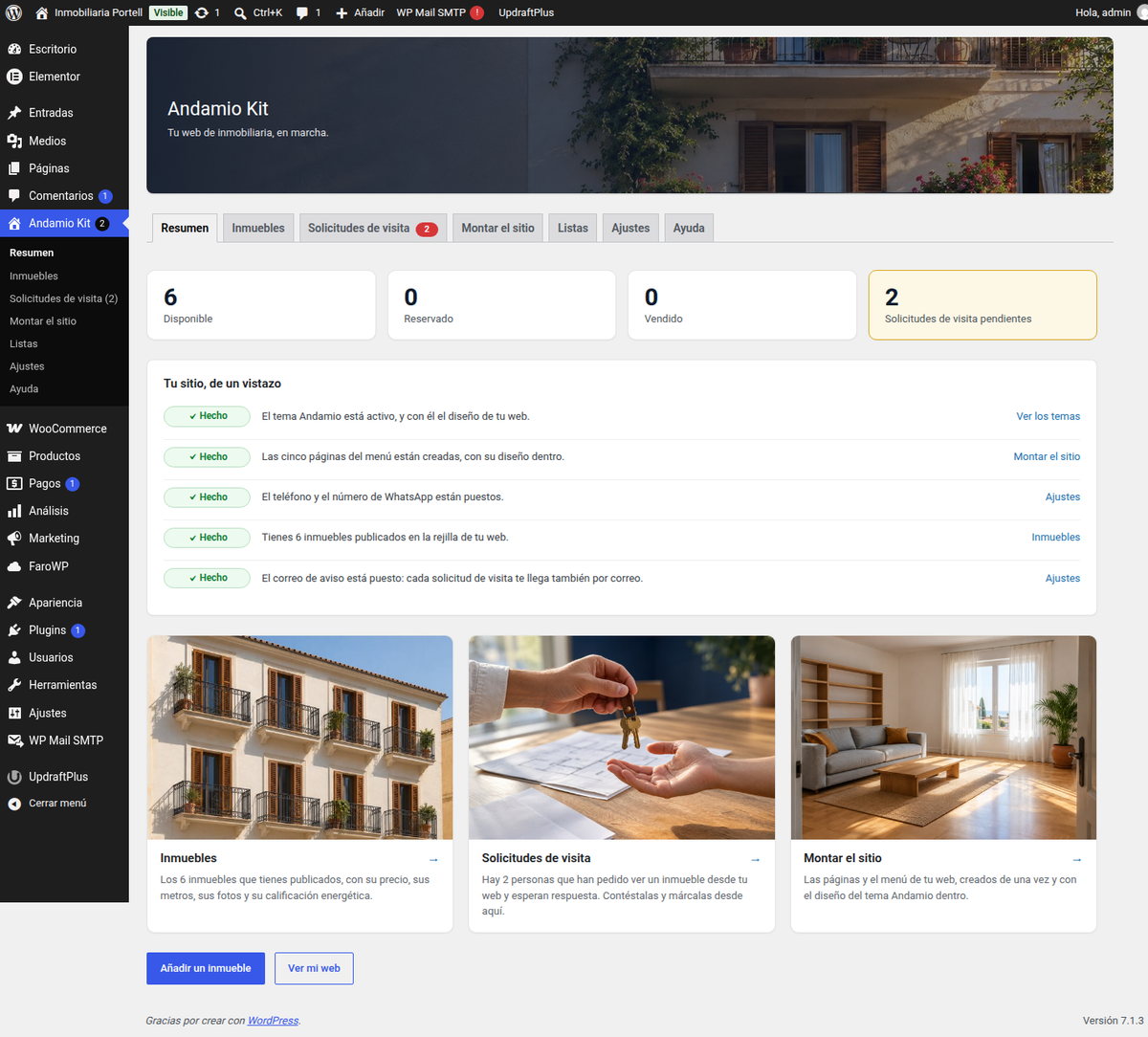1148x1037 pixels.
Task: Open the Listas tab
Action: [x=573, y=228]
